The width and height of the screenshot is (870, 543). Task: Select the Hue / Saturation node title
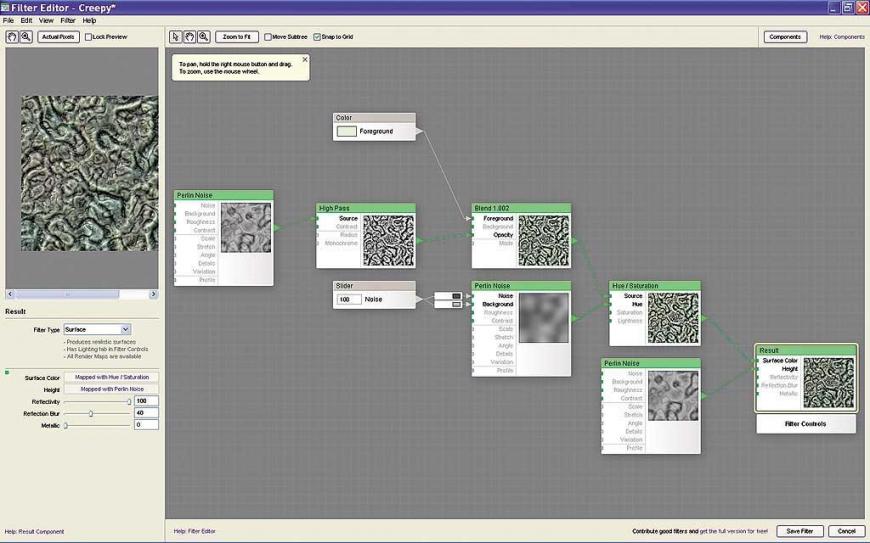tap(635, 286)
